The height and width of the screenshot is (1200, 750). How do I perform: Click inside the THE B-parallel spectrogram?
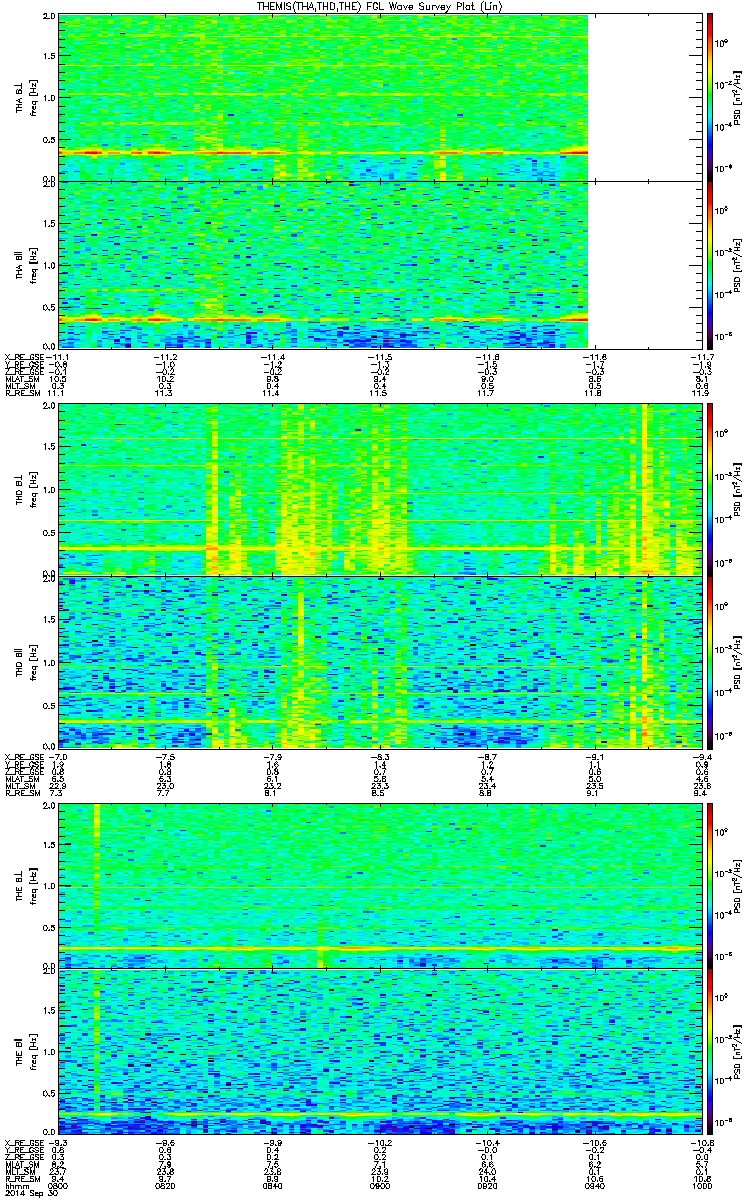coord(378,1052)
